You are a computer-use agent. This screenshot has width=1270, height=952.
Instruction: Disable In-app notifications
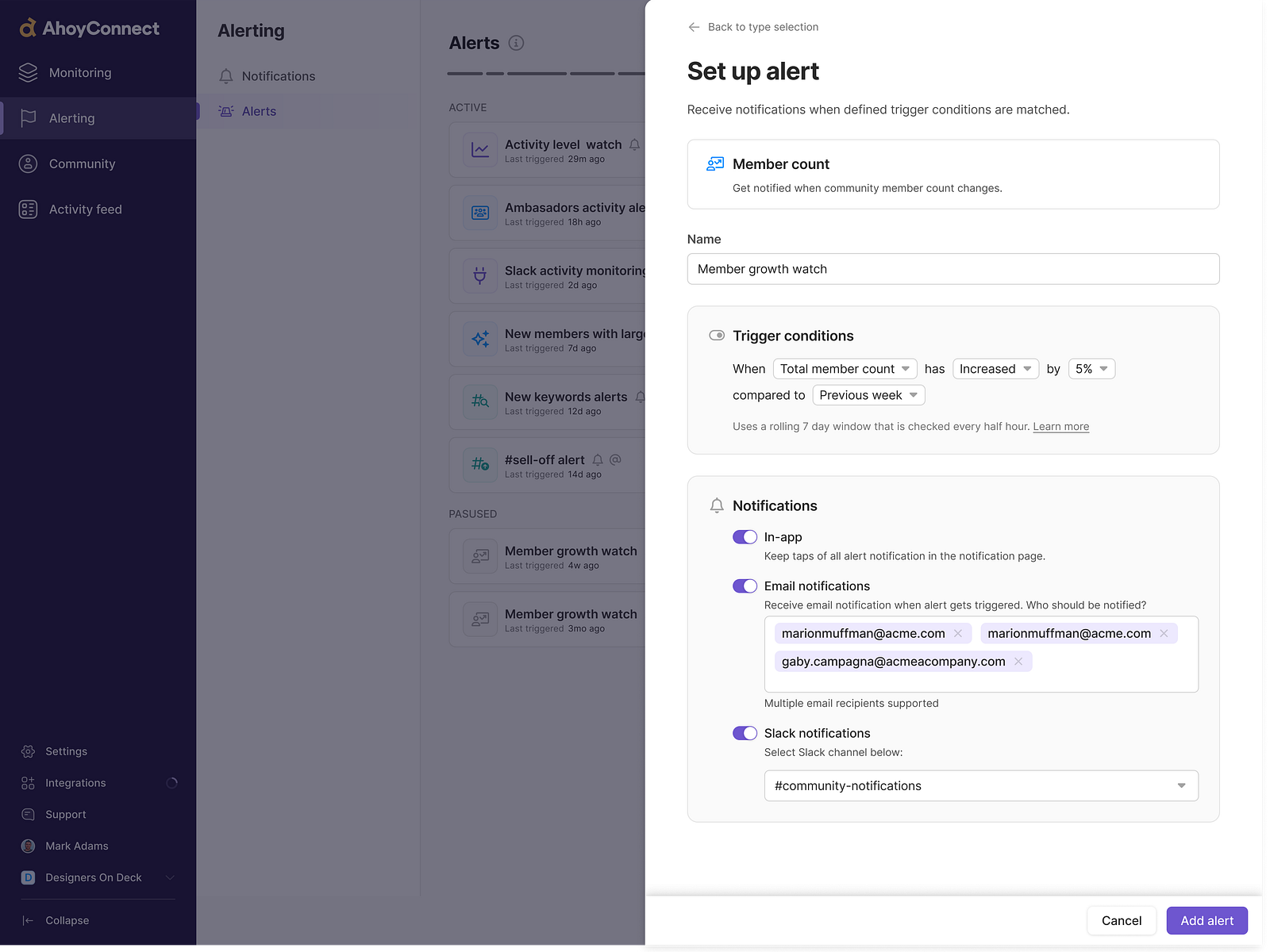click(x=745, y=536)
